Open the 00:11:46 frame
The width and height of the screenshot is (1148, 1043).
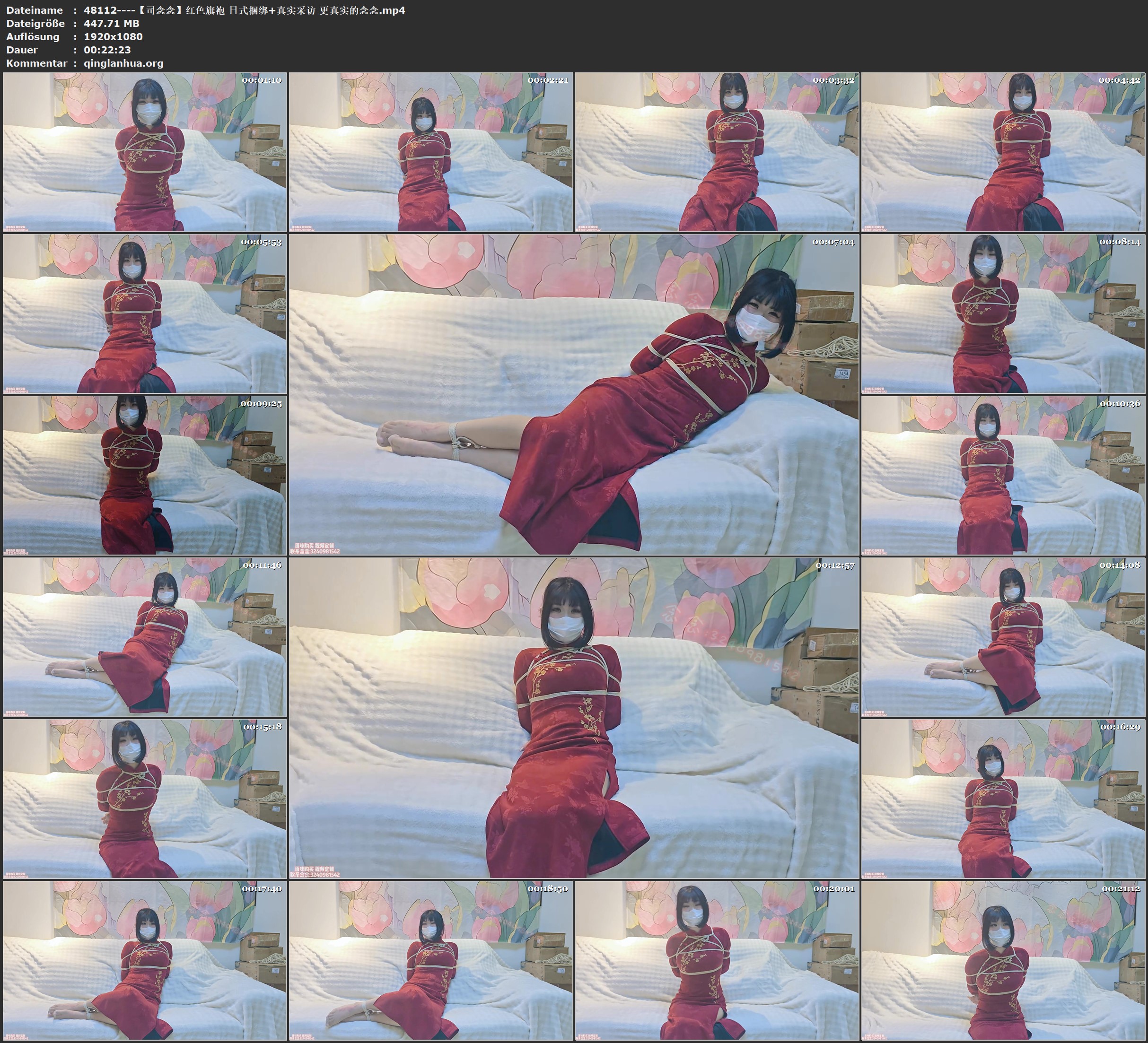point(145,637)
